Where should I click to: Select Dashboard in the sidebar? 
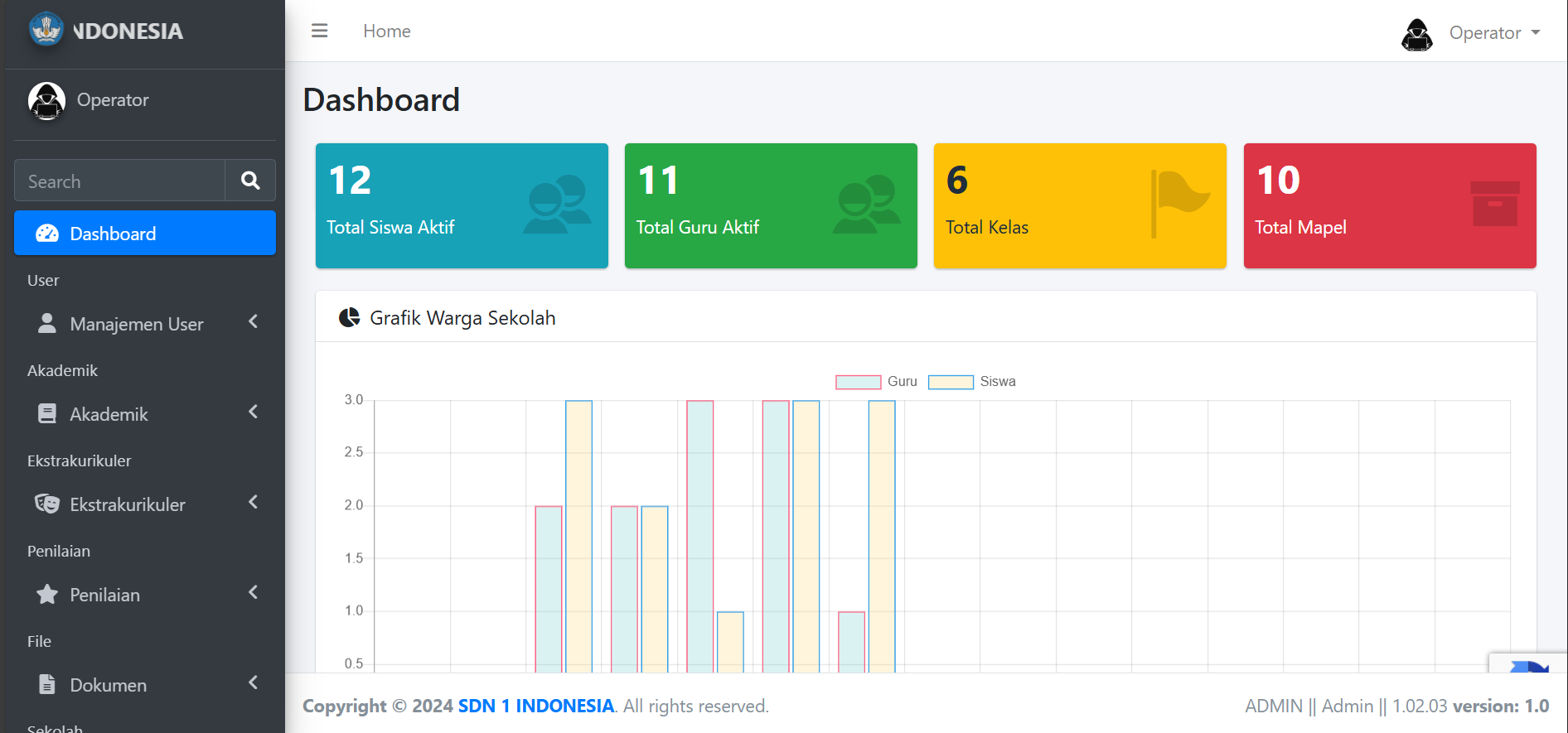tap(145, 234)
